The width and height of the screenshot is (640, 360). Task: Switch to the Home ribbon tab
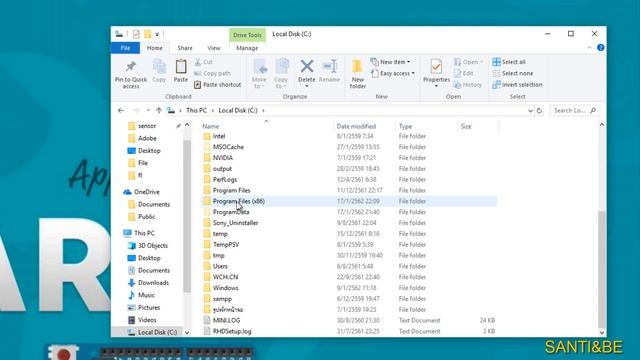pyautogui.click(x=155, y=48)
